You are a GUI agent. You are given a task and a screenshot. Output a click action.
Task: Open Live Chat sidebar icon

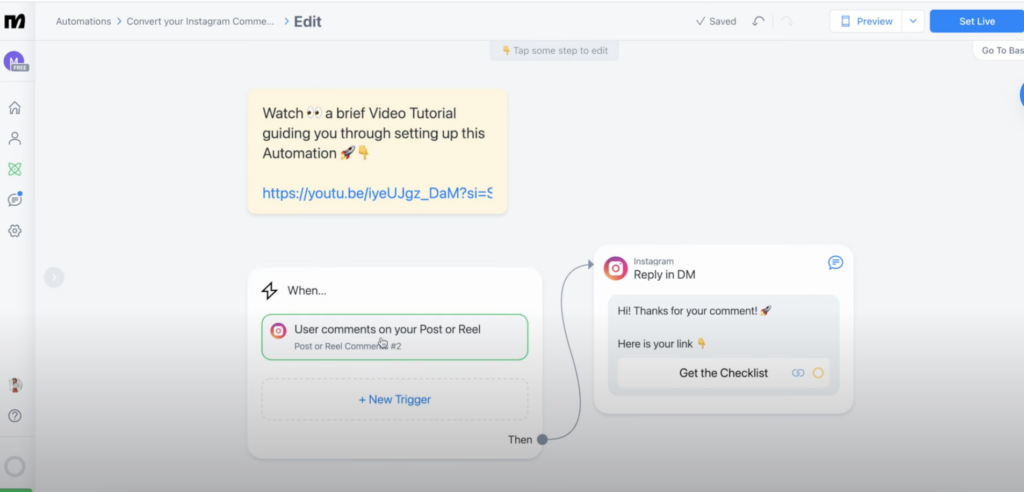[x=14, y=199]
